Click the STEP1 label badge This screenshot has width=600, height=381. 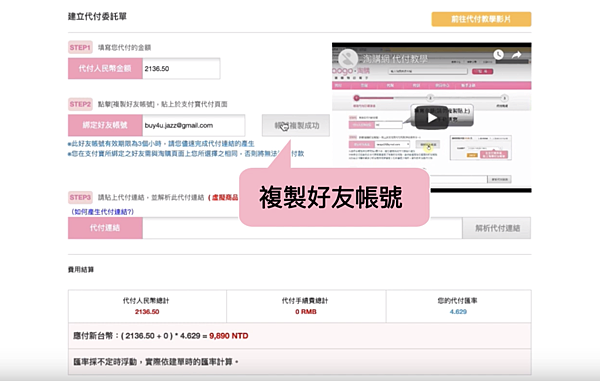[80, 47]
